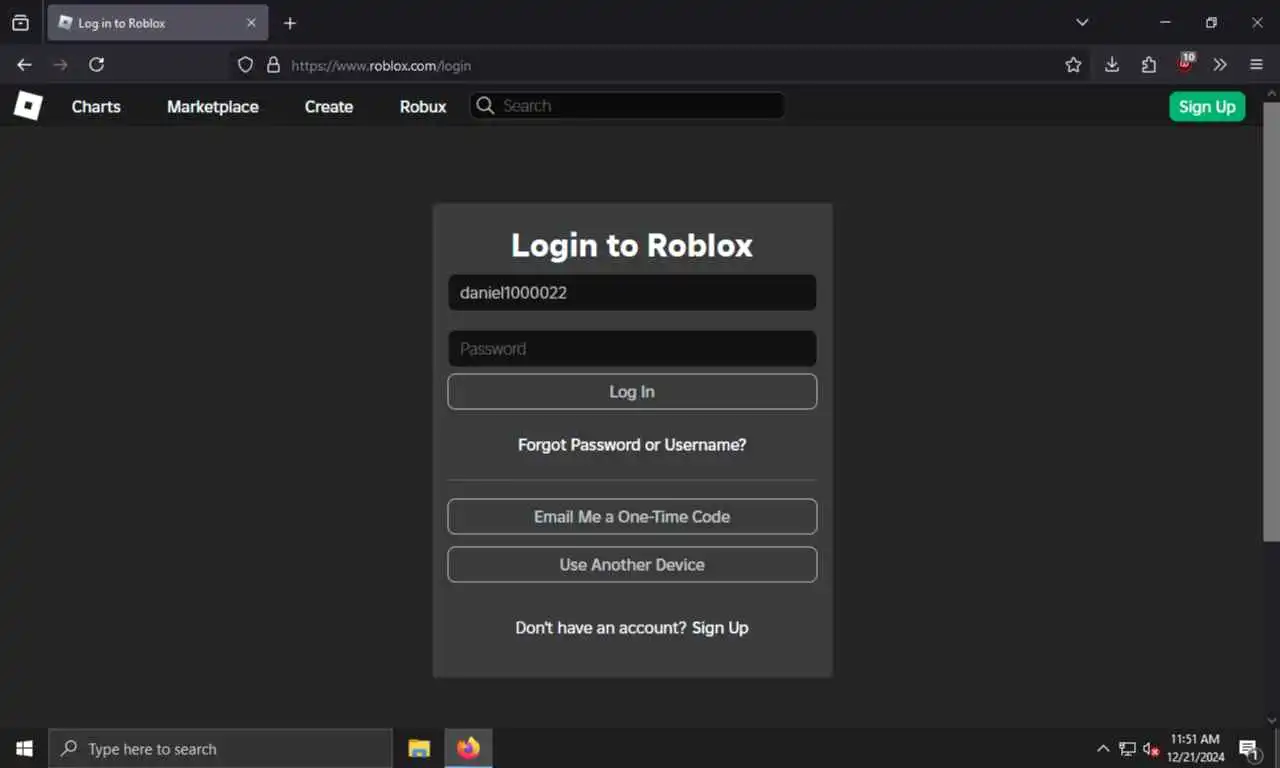
Task: Click the Use Another Device button
Action: [632, 565]
